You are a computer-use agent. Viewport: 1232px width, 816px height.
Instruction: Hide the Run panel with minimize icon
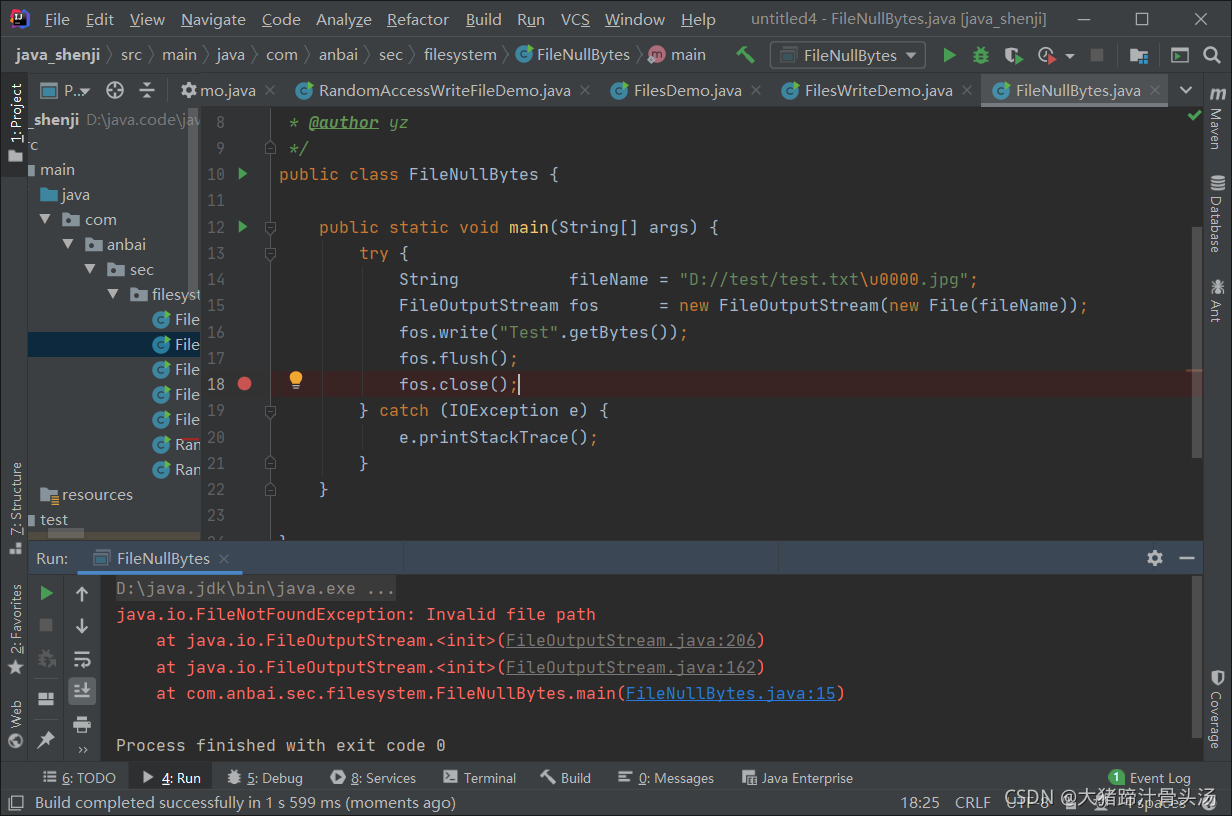pos(1187,558)
